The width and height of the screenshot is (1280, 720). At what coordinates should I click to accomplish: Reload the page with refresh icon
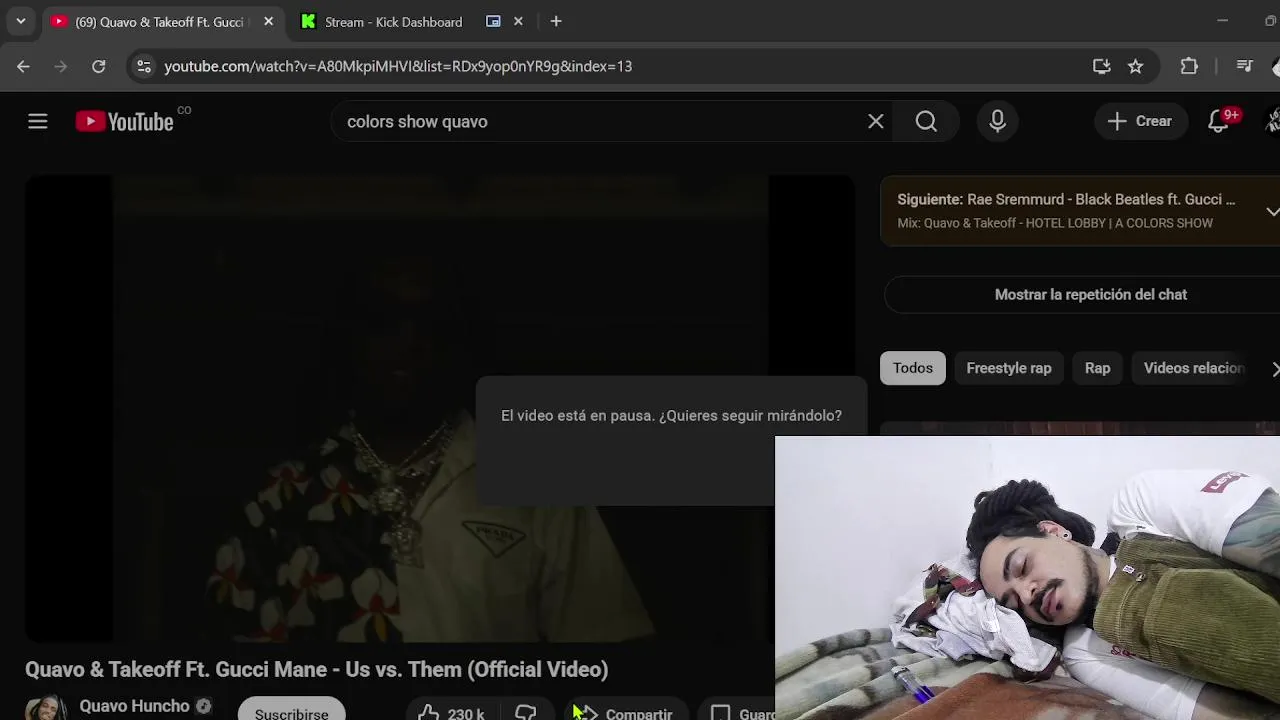click(x=98, y=66)
